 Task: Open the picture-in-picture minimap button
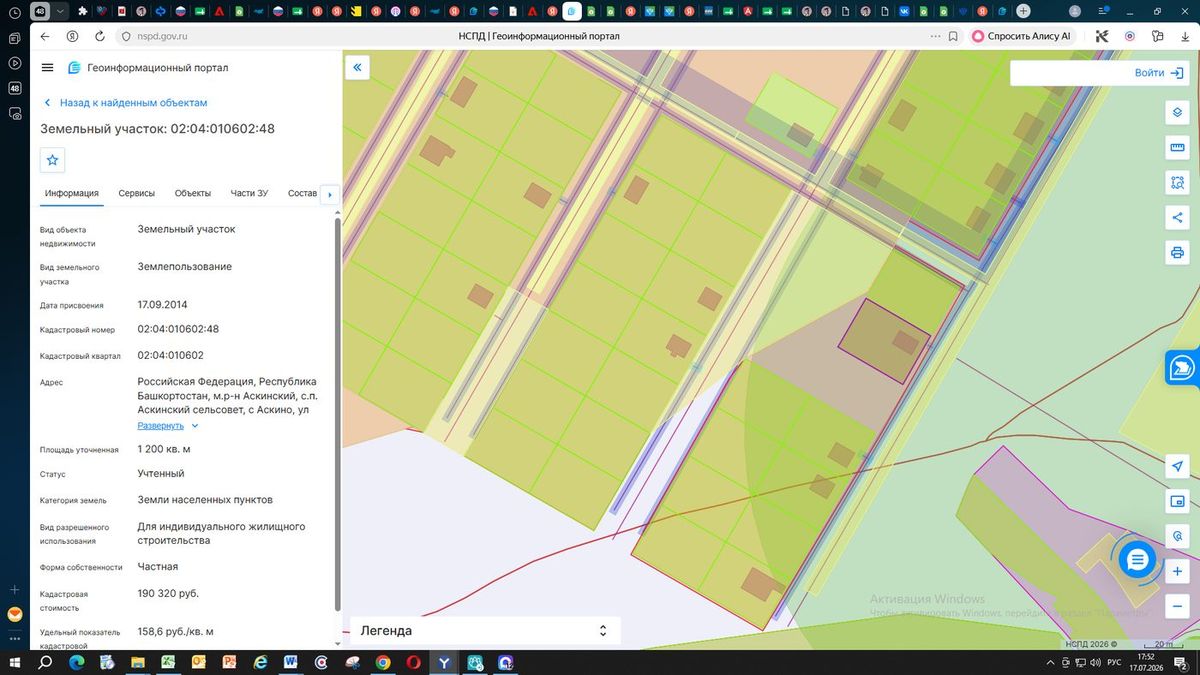[1177, 501]
